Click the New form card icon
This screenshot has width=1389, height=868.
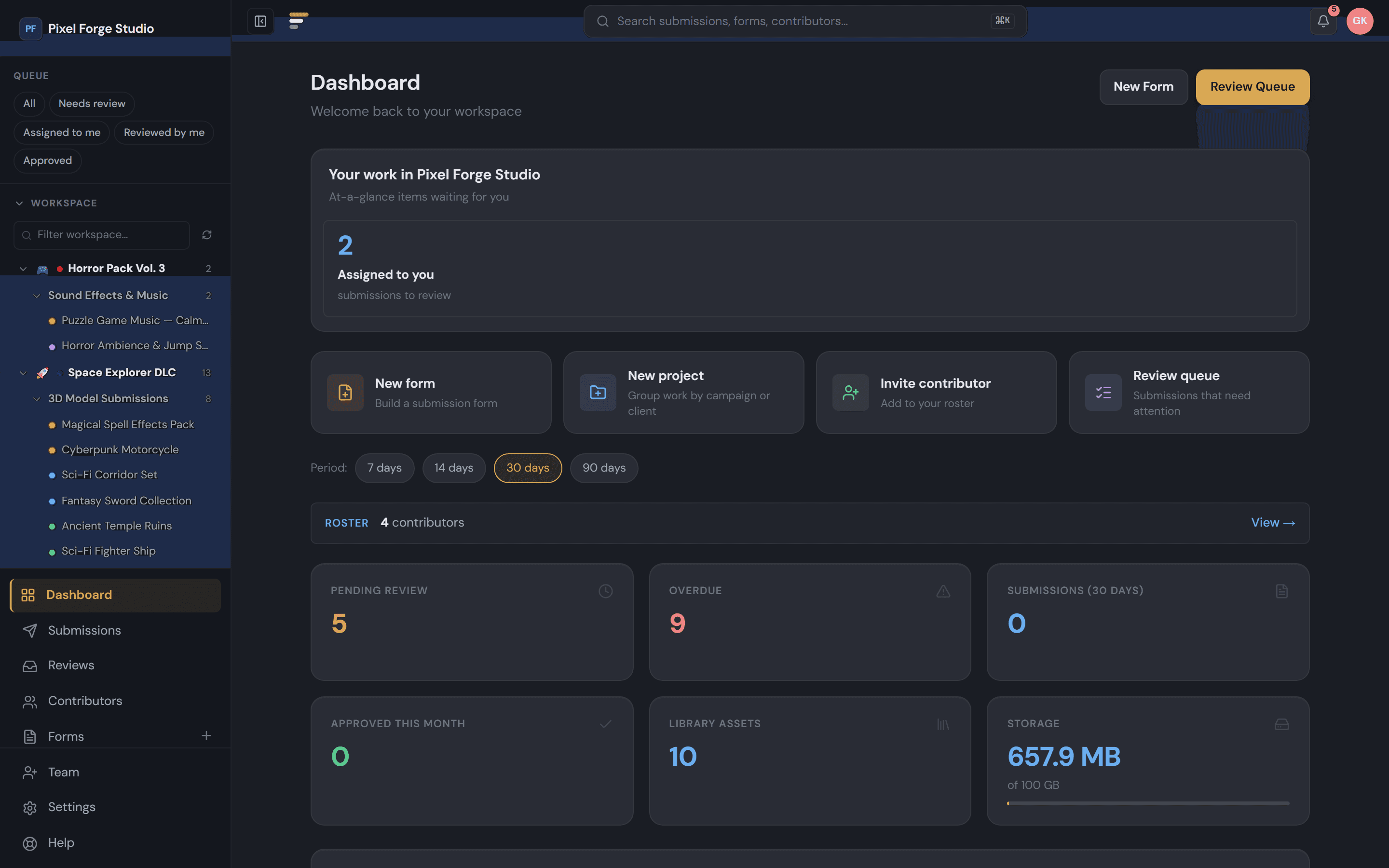(x=345, y=393)
